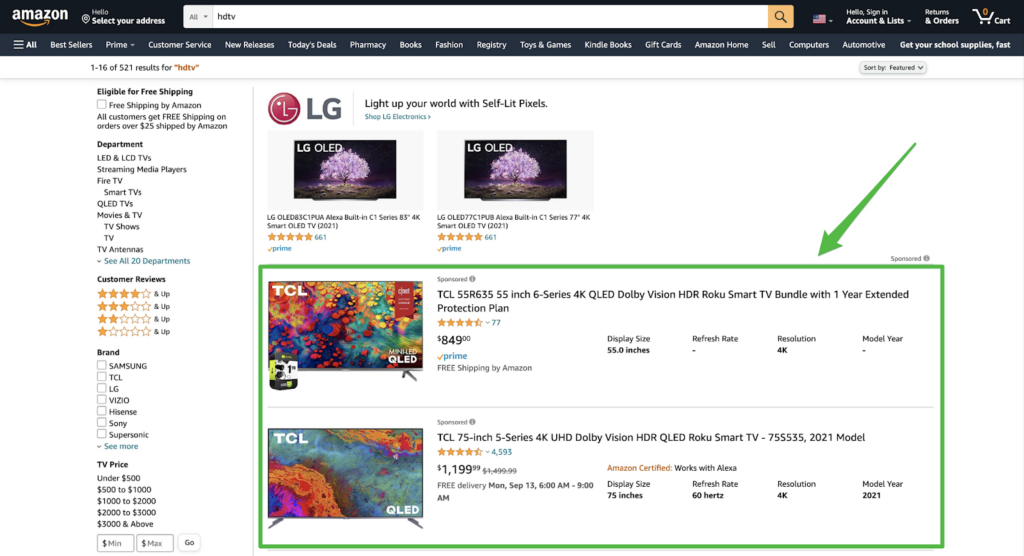This screenshot has height=556, width=1024.
Task: Click the info icon beside top-right Sponsored label
Action: [x=926, y=259]
